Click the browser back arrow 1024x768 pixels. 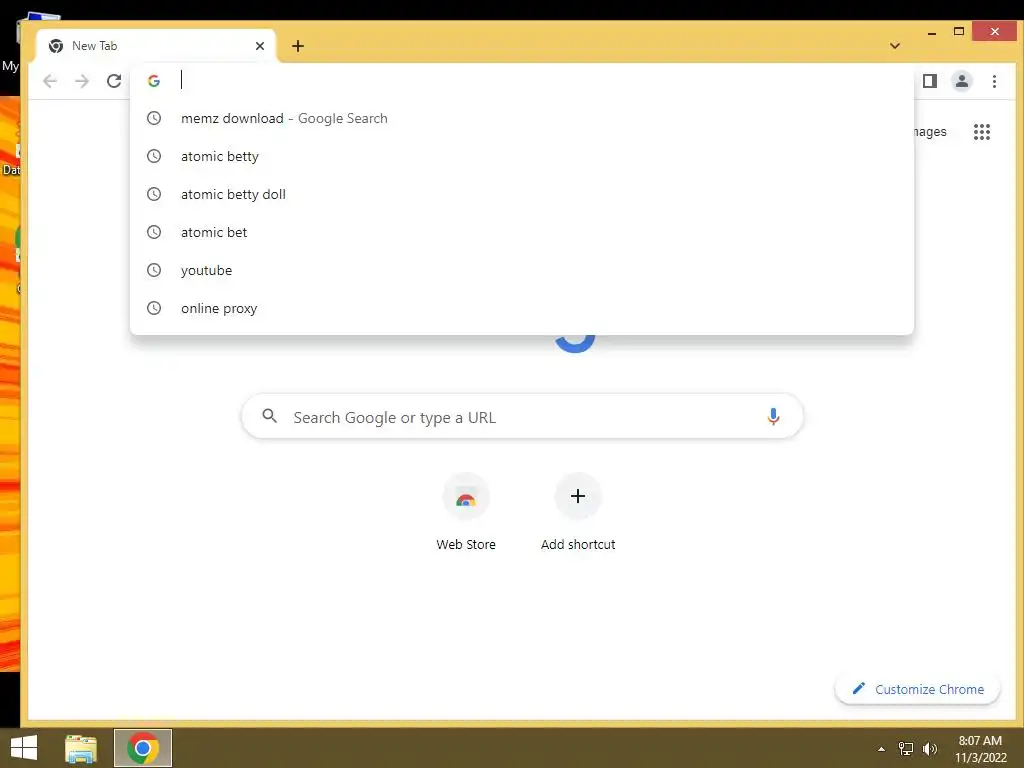point(50,81)
